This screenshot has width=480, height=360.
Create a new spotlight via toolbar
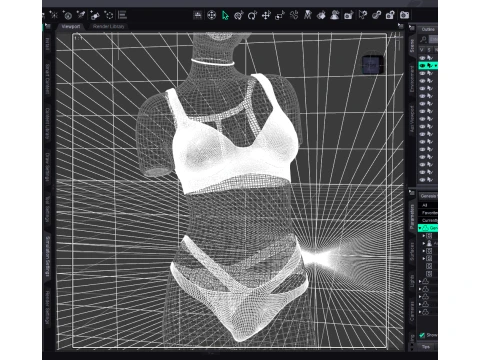(x=81, y=15)
